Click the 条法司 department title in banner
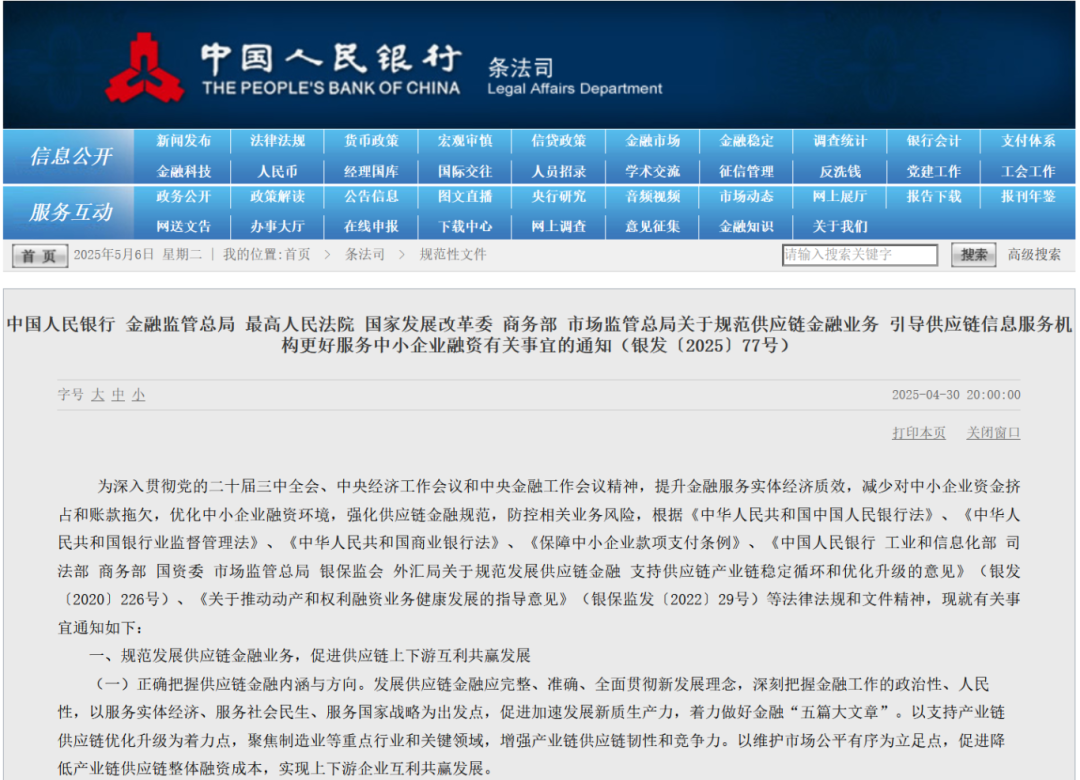This screenshot has height=780, width=1080. (521, 68)
